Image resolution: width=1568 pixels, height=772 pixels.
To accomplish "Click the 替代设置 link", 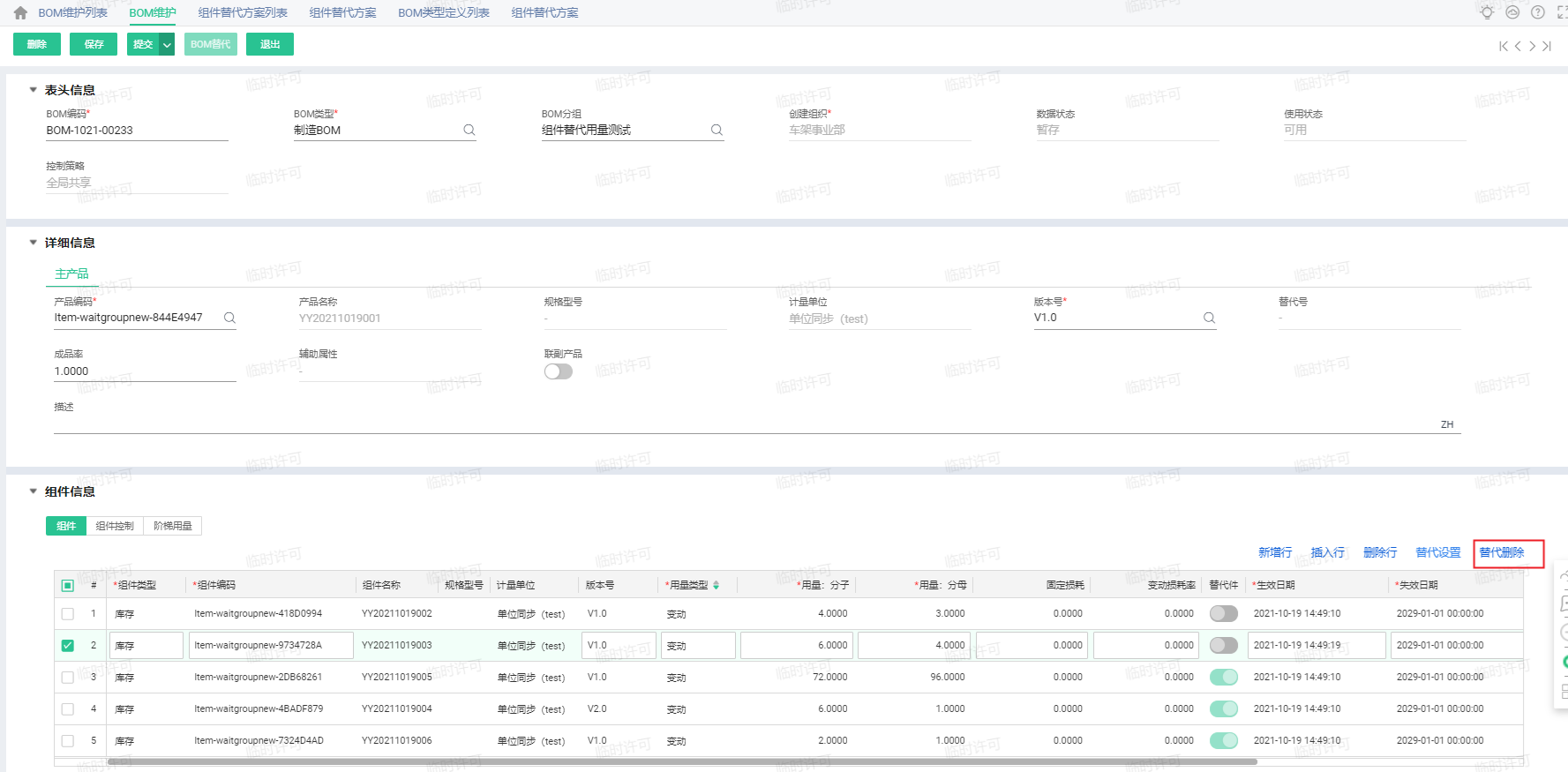I will pos(1438,552).
